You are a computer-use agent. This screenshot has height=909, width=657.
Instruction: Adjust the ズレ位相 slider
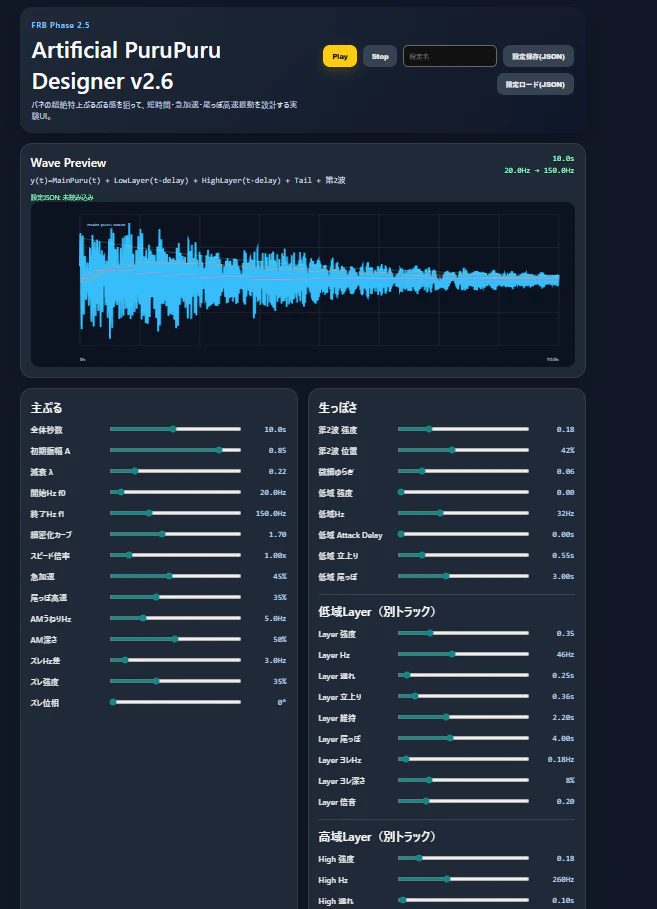[x=175, y=702]
